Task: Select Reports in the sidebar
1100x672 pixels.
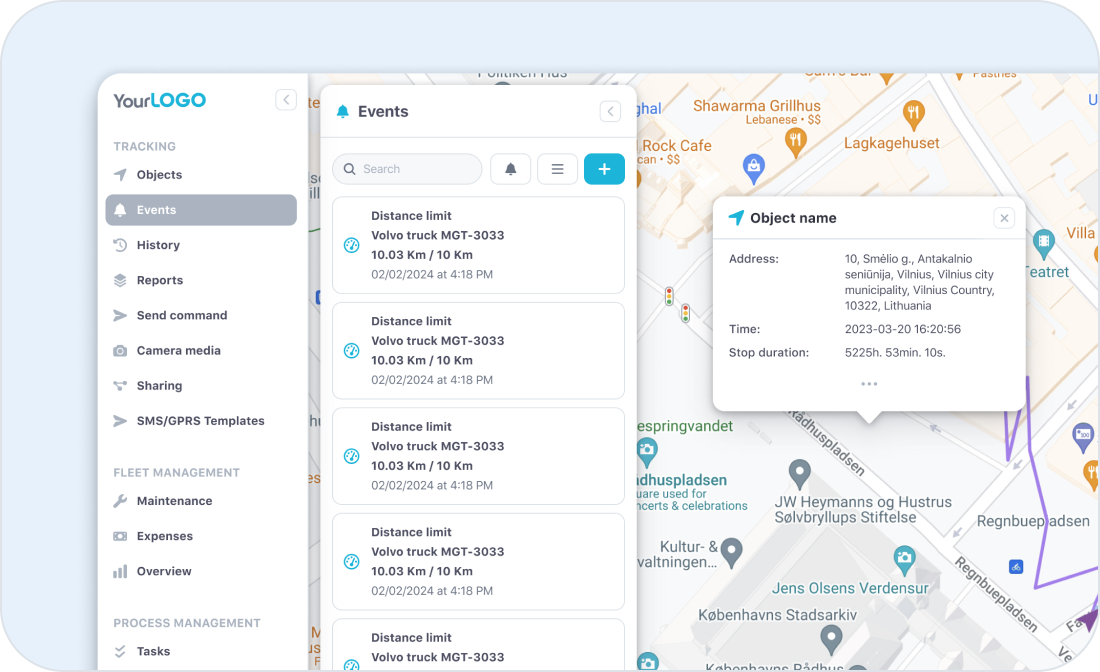Action: [x=159, y=280]
